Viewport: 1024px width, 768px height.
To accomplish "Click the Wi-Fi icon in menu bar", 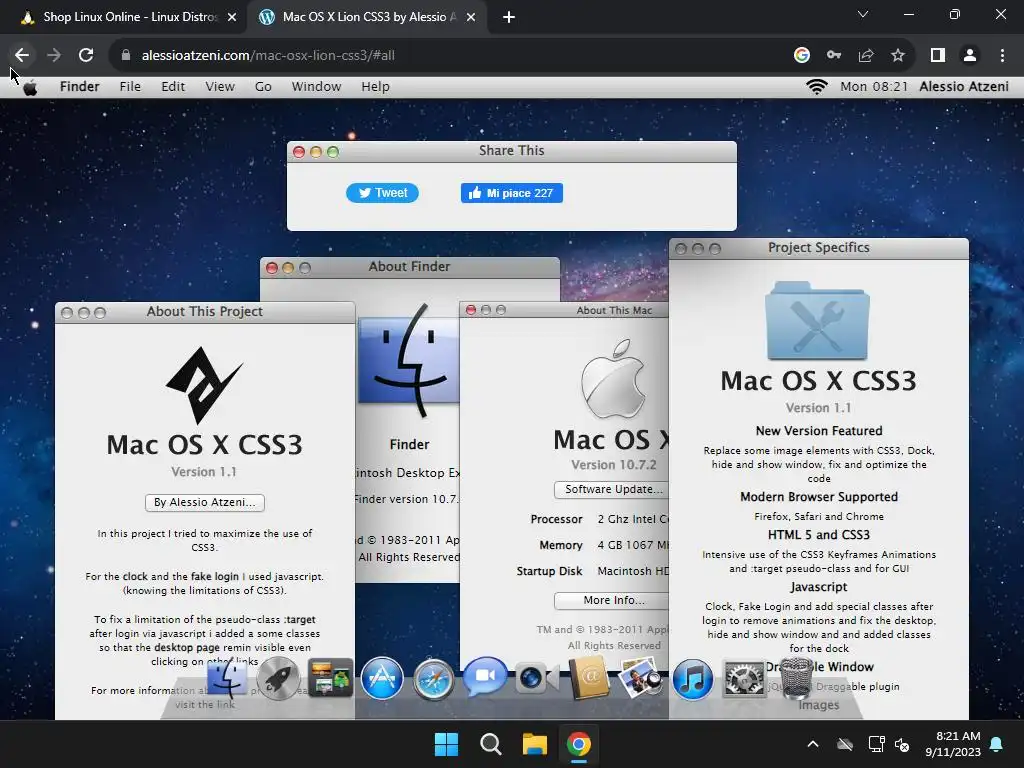I will coord(816,86).
